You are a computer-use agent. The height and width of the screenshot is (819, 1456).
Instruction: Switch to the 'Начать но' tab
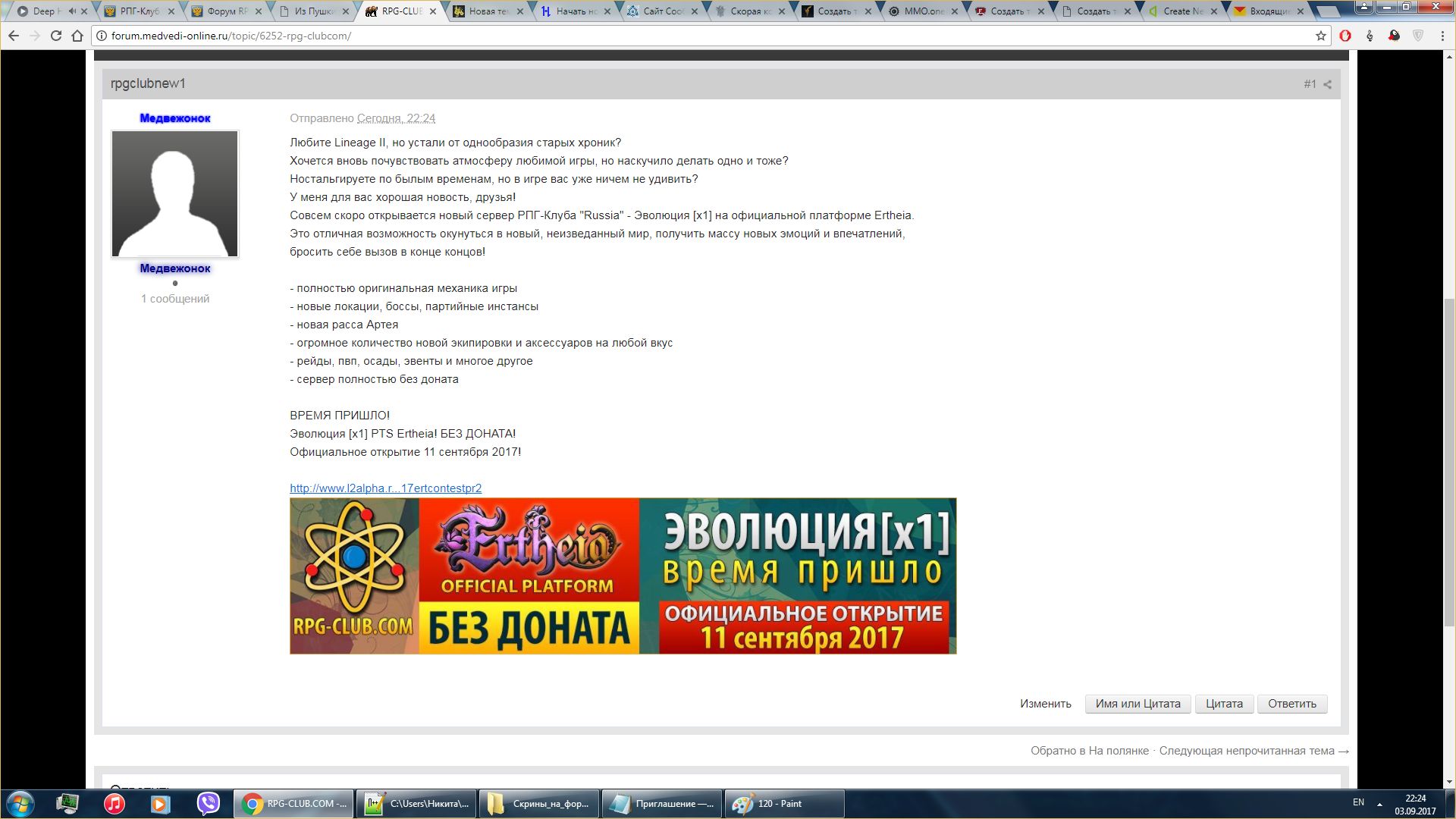tap(576, 11)
